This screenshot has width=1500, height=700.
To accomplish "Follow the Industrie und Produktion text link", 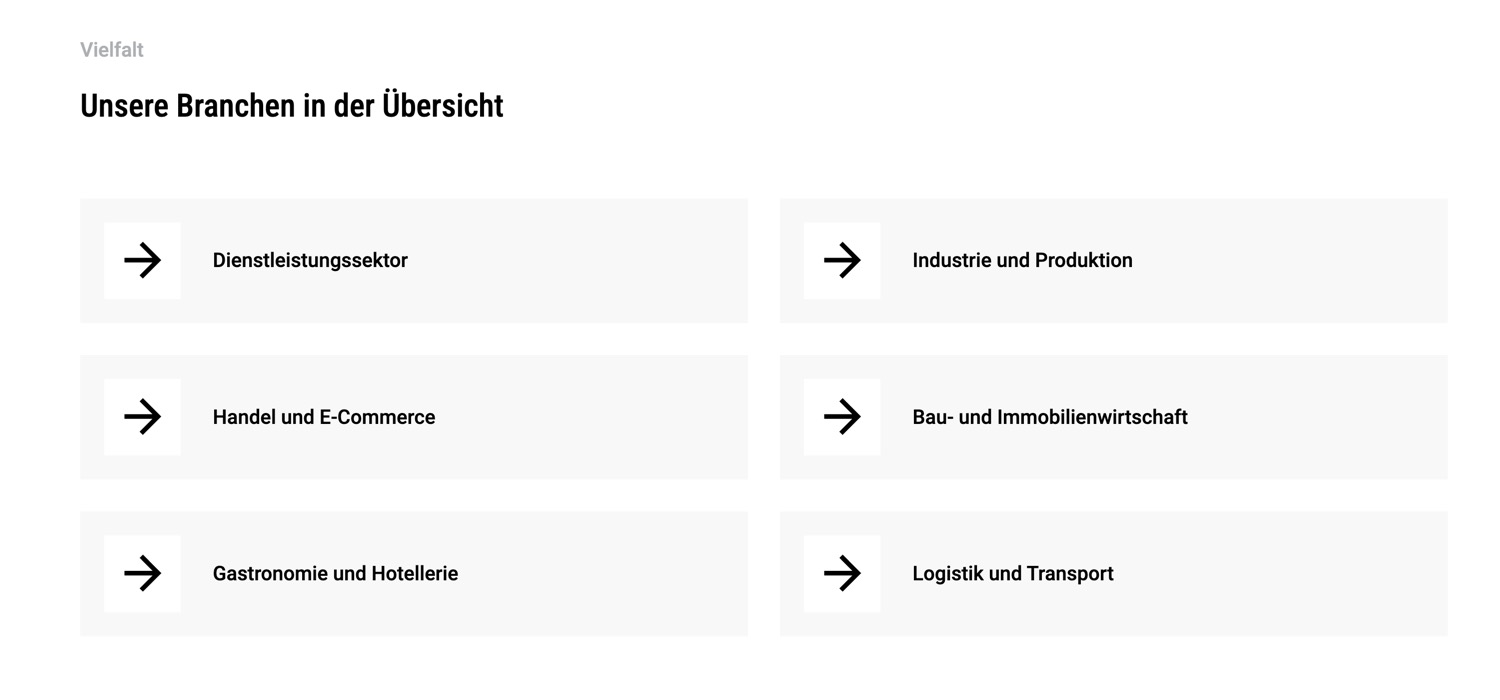I will click(1022, 261).
